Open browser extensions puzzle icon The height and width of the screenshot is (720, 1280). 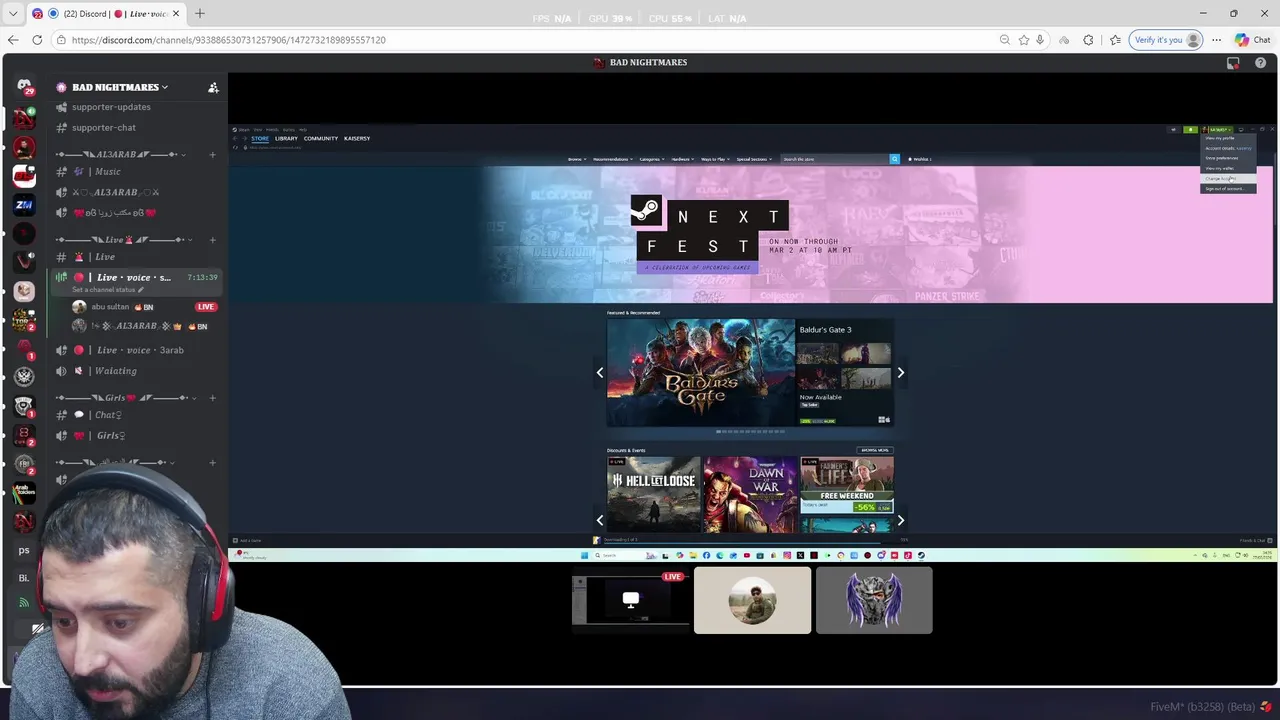[1088, 40]
